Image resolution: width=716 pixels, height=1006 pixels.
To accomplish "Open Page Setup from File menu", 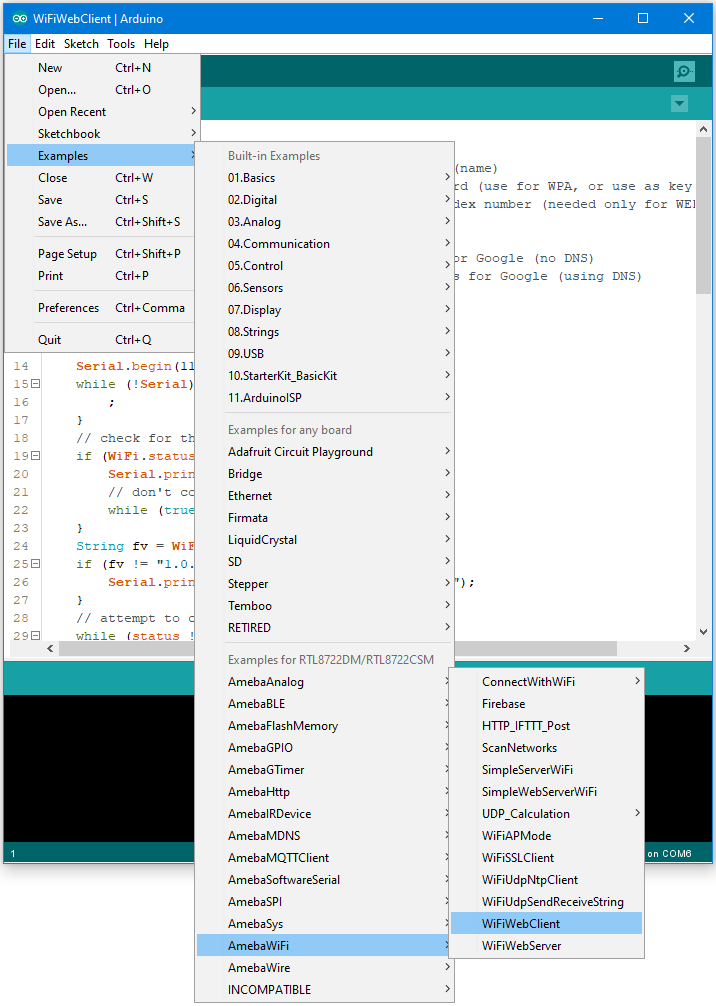I will 101,254.
